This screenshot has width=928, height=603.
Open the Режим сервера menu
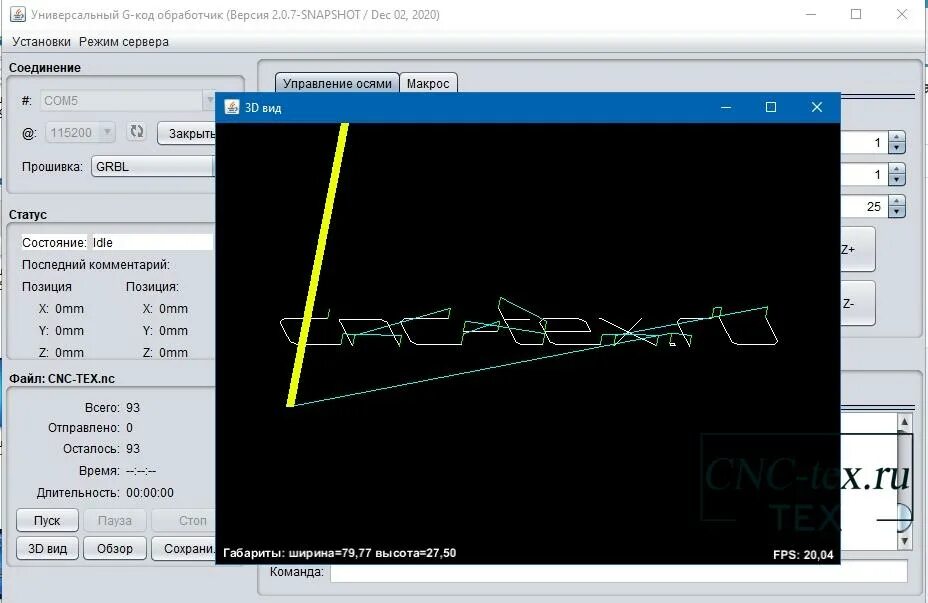pyautogui.click(x=124, y=42)
